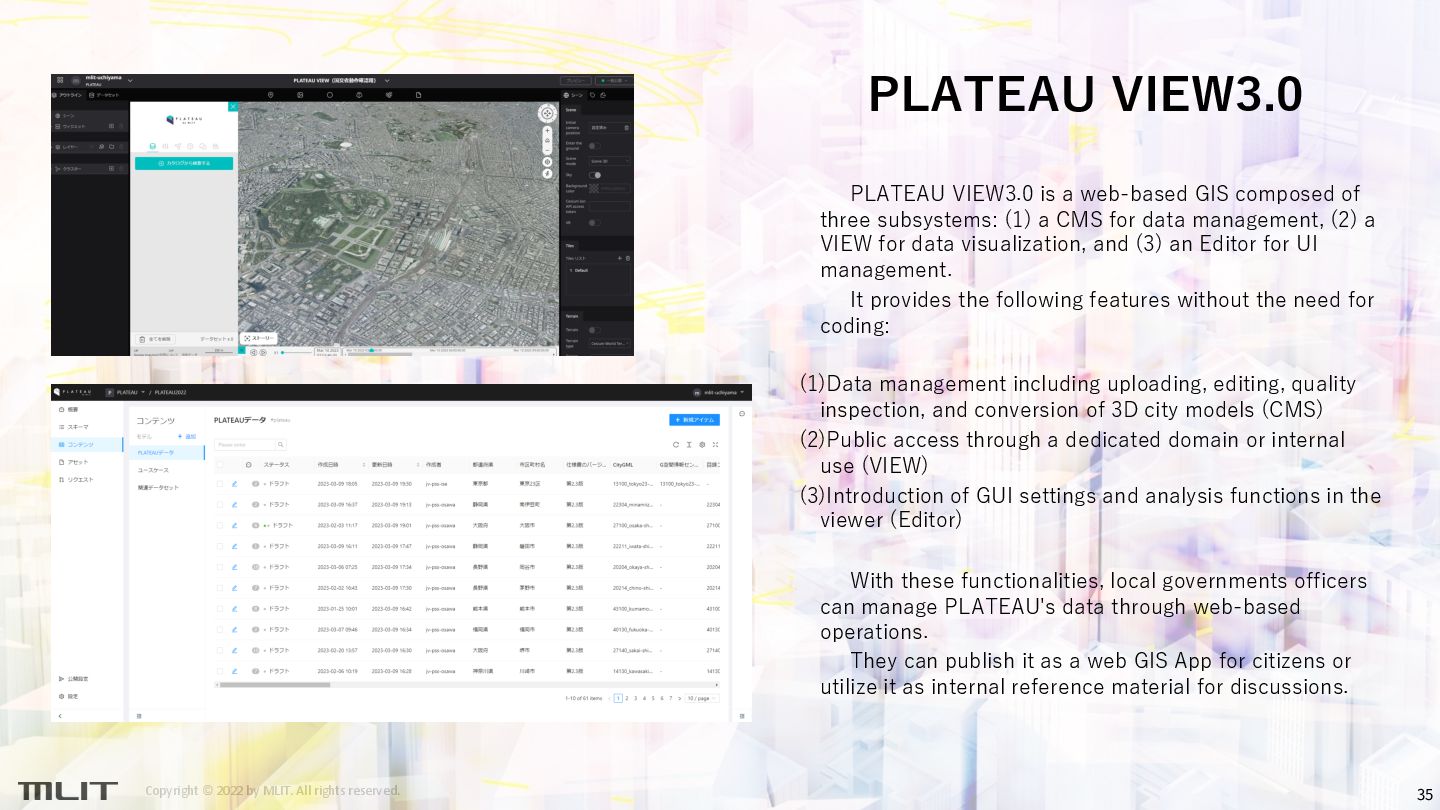1440x810 pixels.
Task: Go to page 2 in table pagination
Action: click(x=627, y=698)
